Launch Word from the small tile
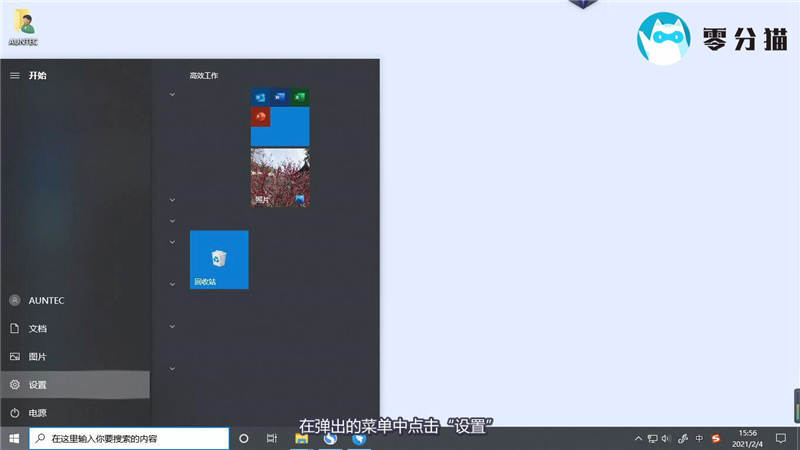Screen dimensions: 800x450 click(280, 97)
